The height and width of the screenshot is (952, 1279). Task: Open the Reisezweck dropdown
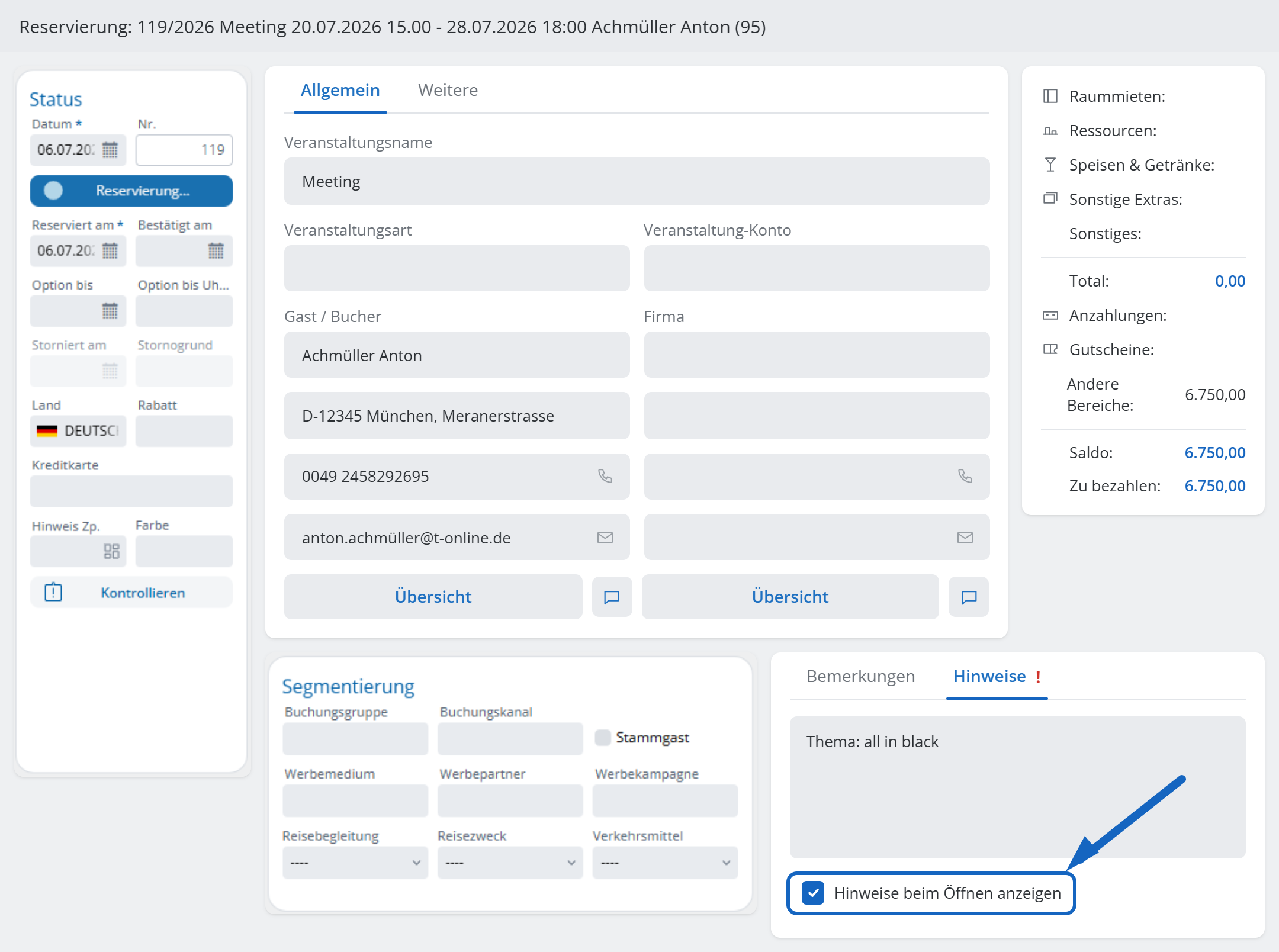(510, 863)
